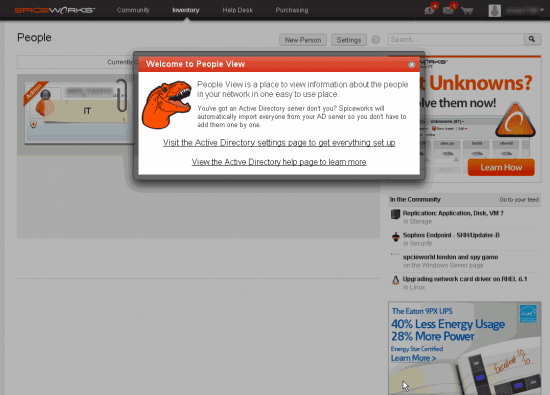Expand the user account dropdown arrow
This screenshot has width=550, height=395.
point(542,10)
